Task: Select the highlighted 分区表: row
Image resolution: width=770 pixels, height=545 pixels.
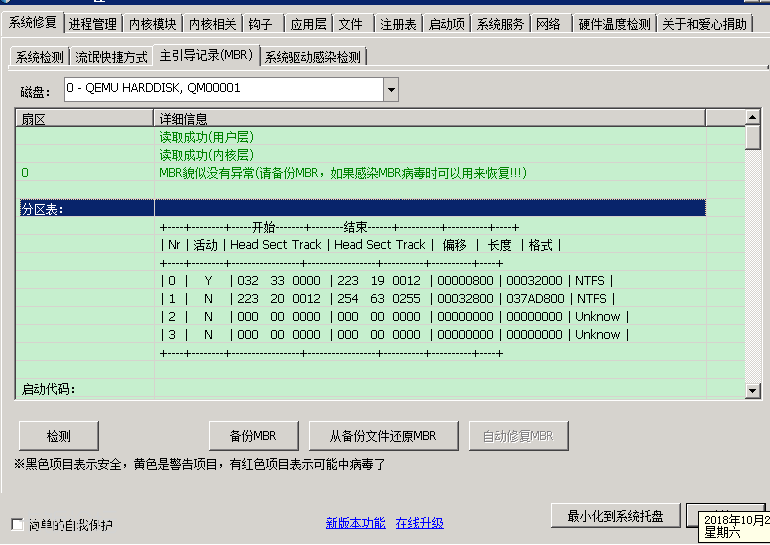Action: [x=361, y=209]
